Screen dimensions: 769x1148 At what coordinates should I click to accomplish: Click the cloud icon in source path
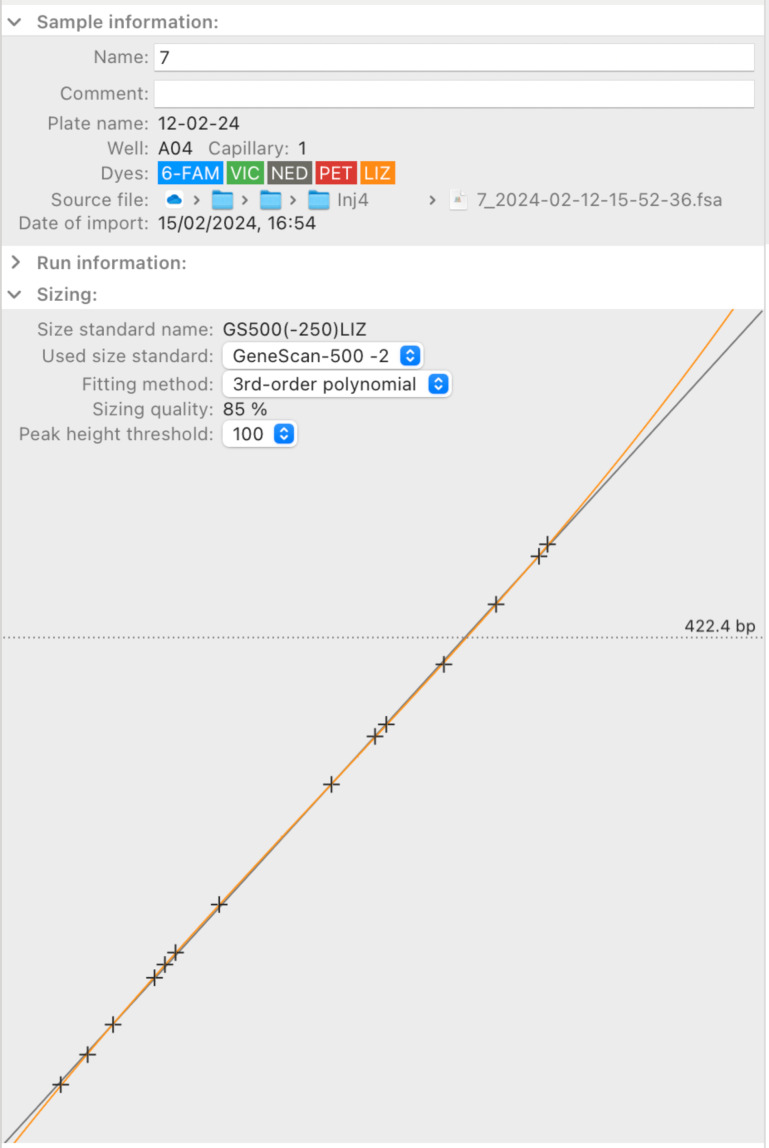point(174,199)
